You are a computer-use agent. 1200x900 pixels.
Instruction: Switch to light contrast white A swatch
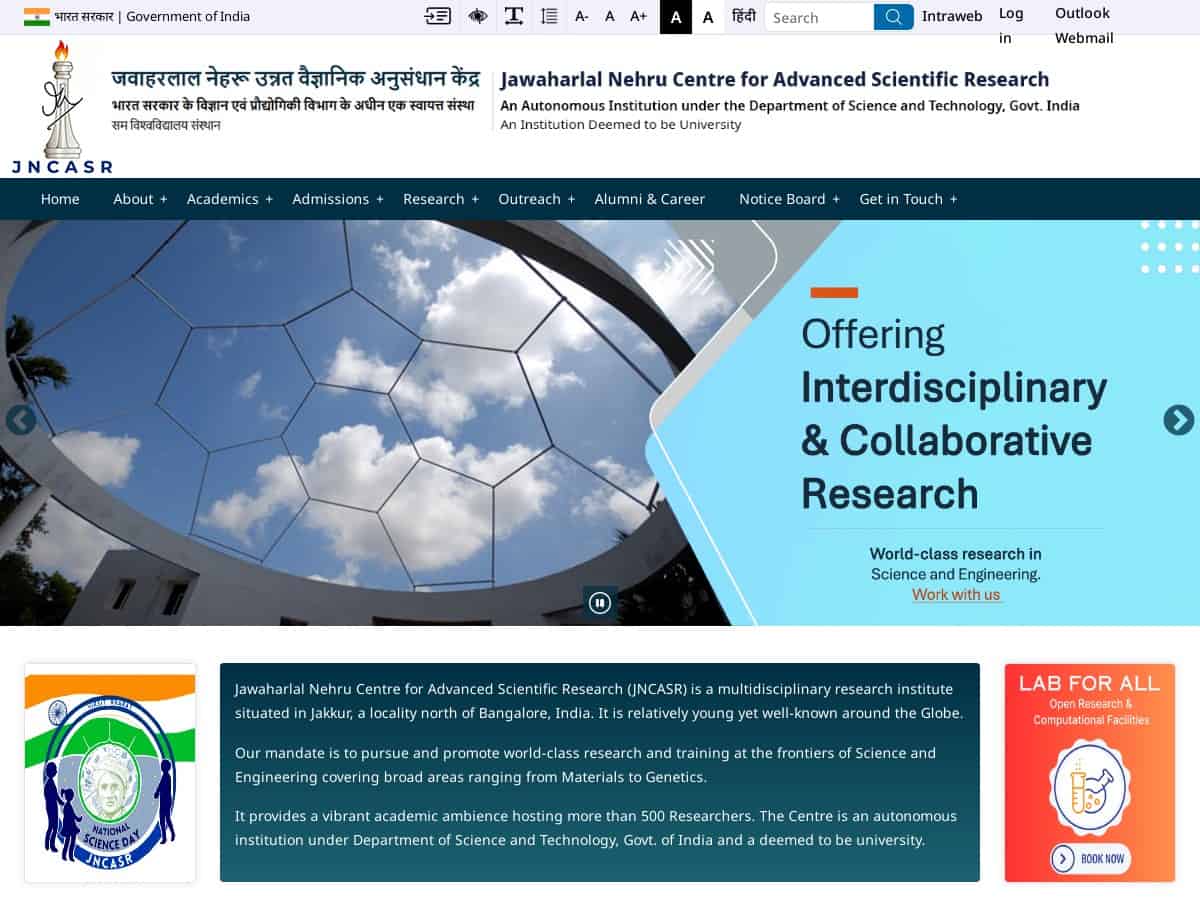pos(708,17)
